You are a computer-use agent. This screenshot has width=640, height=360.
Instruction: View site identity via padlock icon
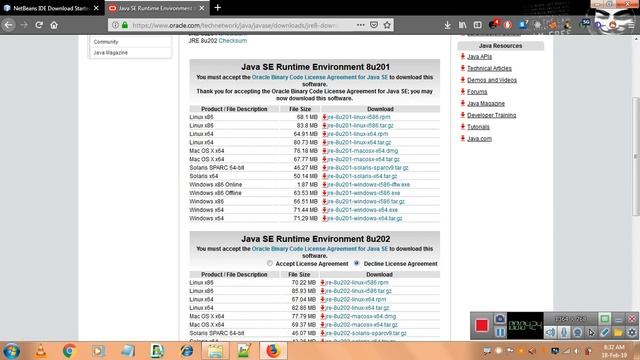(x=125, y=25)
